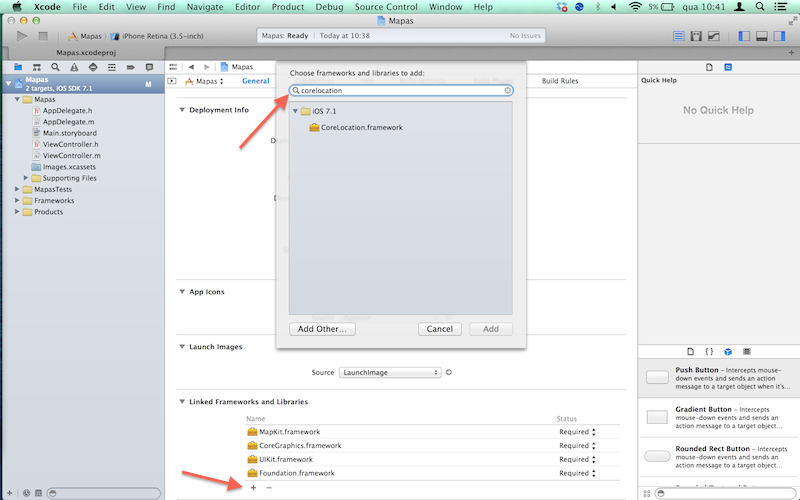Switch to the Build Rules tab

click(560, 81)
